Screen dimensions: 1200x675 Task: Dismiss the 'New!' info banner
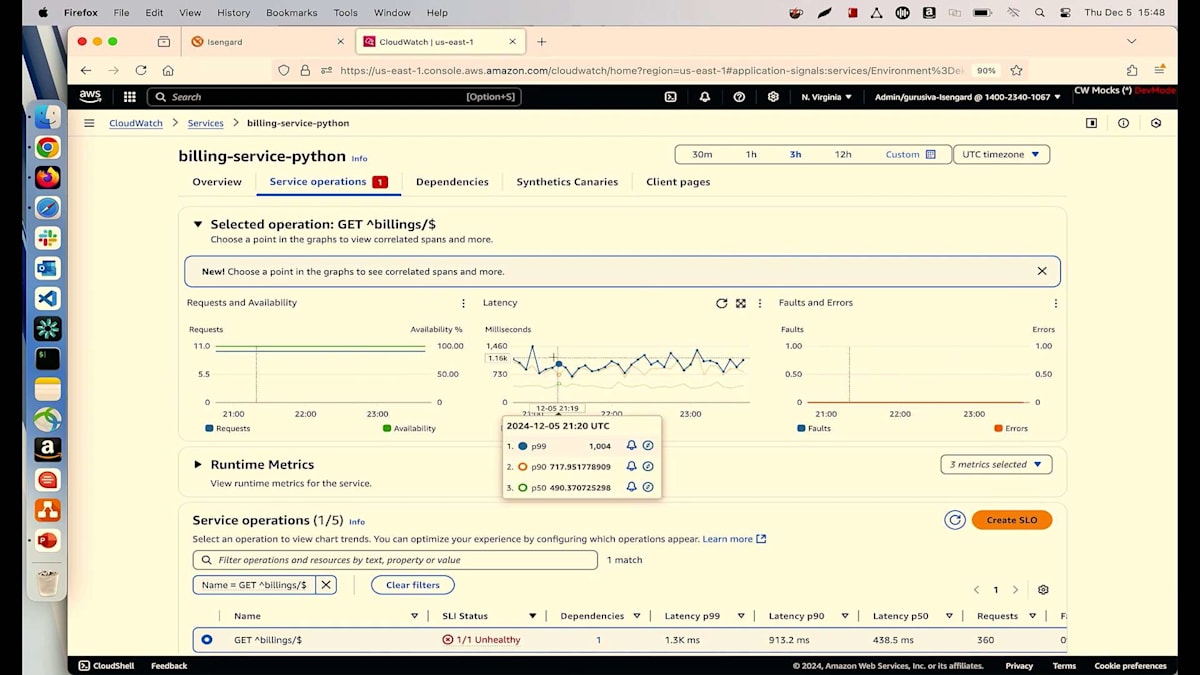tap(1042, 271)
